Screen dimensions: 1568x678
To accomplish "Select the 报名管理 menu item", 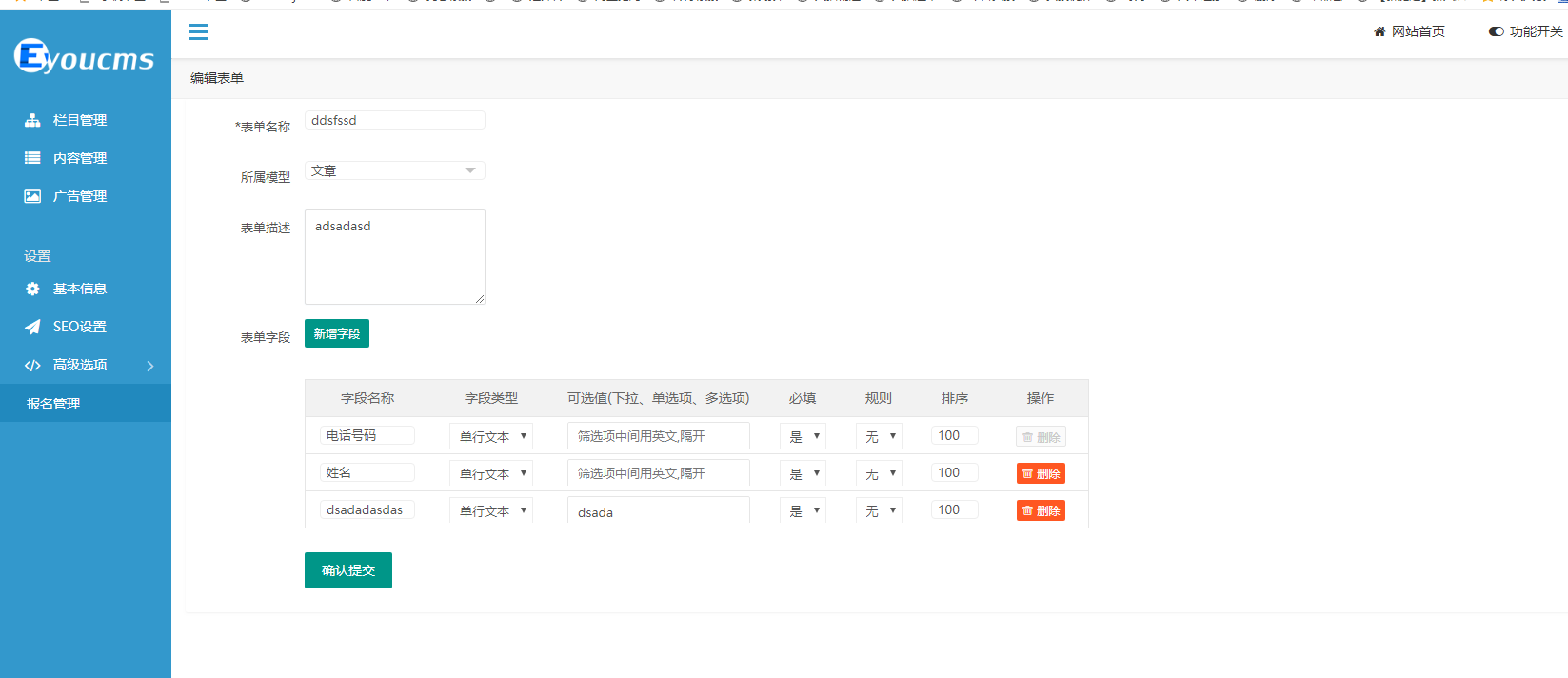I will coord(86,404).
